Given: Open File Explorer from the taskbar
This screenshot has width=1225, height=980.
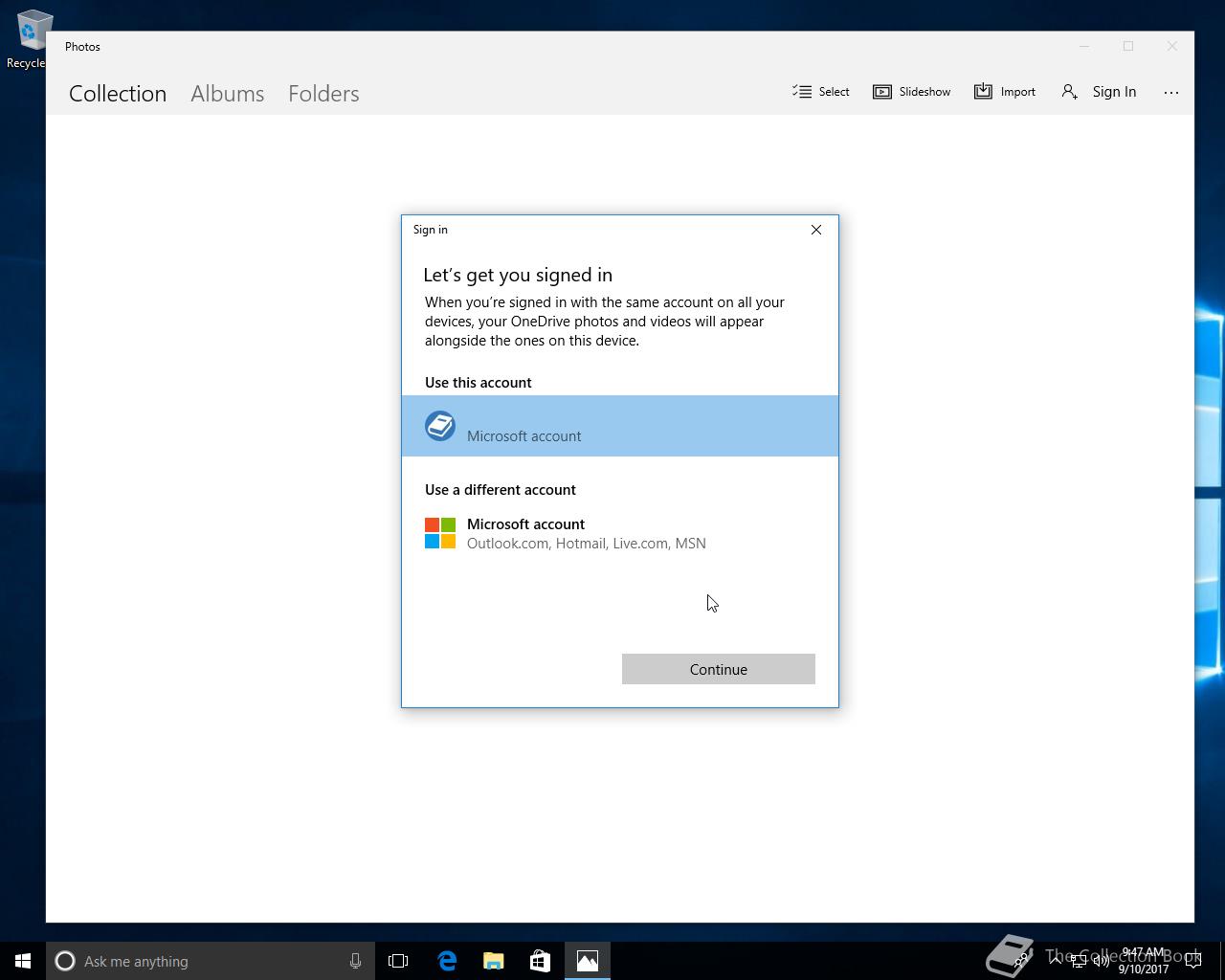Looking at the screenshot, I should click(494, 961).
